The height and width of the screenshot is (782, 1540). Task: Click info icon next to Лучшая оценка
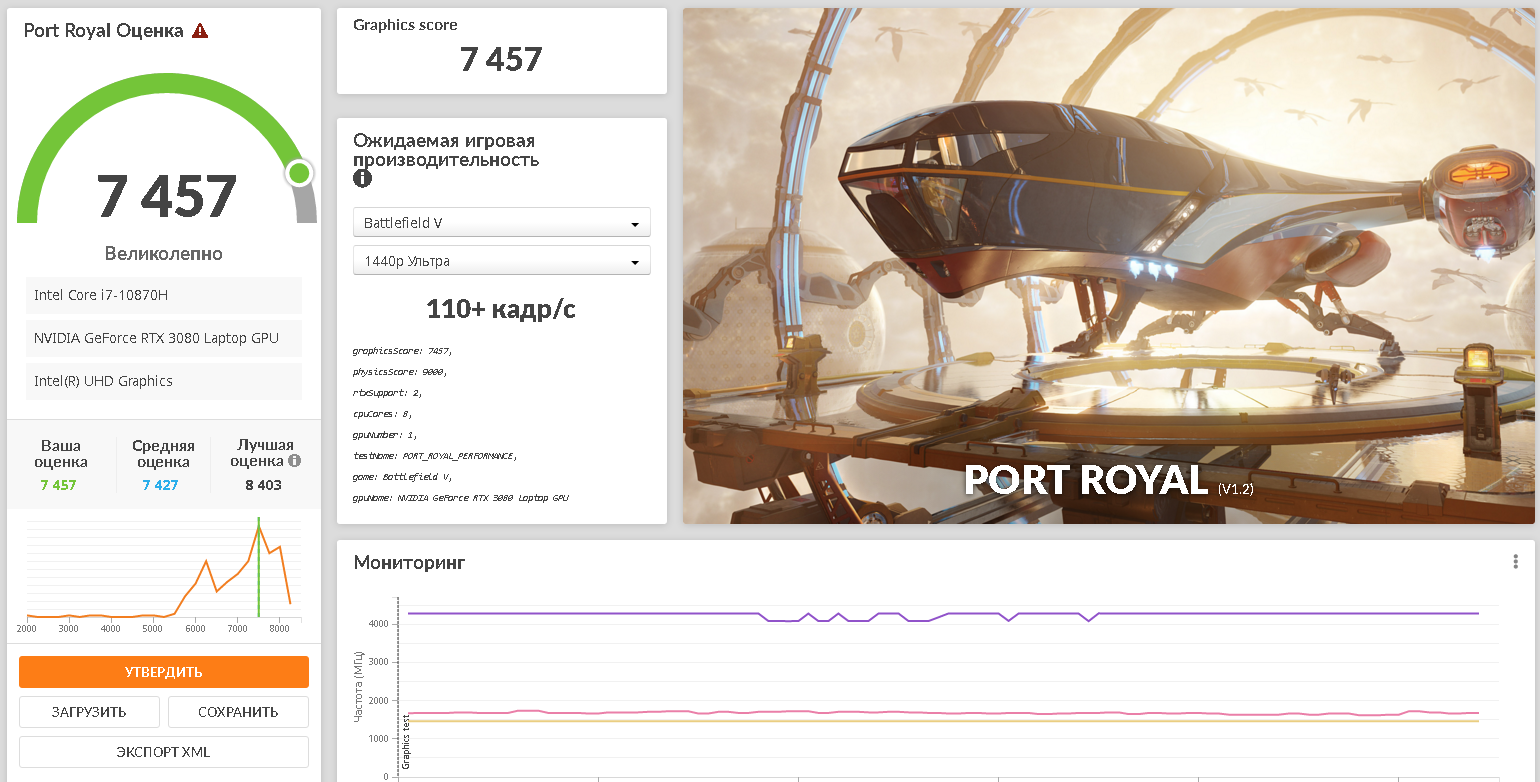click(x=294, y=461)
